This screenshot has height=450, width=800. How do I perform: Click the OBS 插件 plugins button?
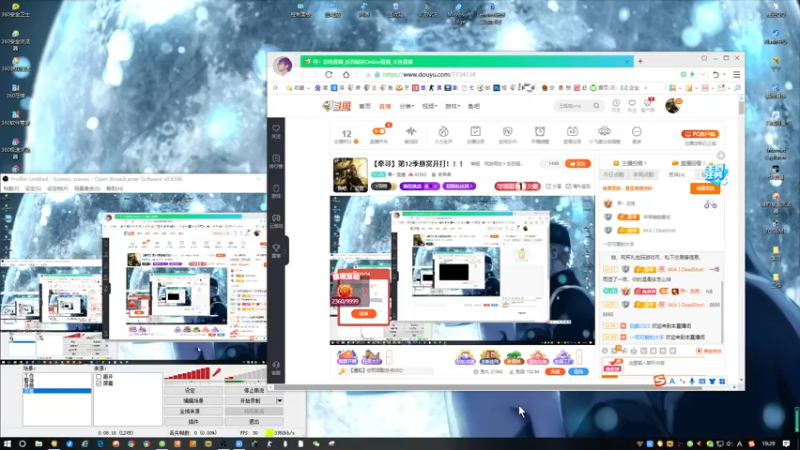[x=193, y=421]
